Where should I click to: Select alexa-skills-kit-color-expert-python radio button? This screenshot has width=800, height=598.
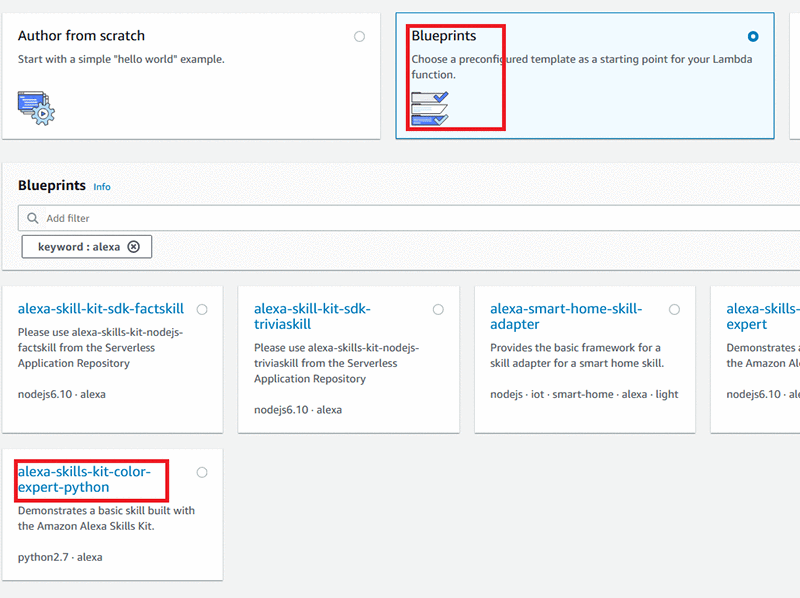tap(202, 472)
